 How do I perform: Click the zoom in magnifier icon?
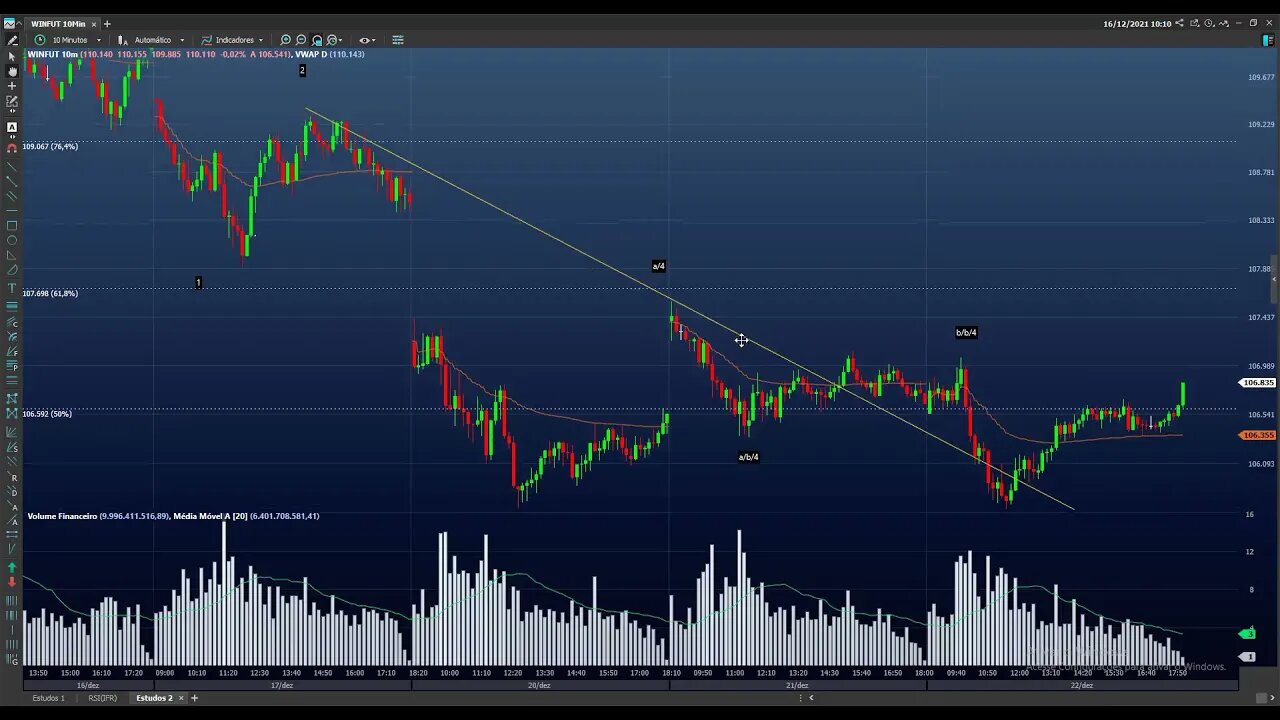pos(285,40)
